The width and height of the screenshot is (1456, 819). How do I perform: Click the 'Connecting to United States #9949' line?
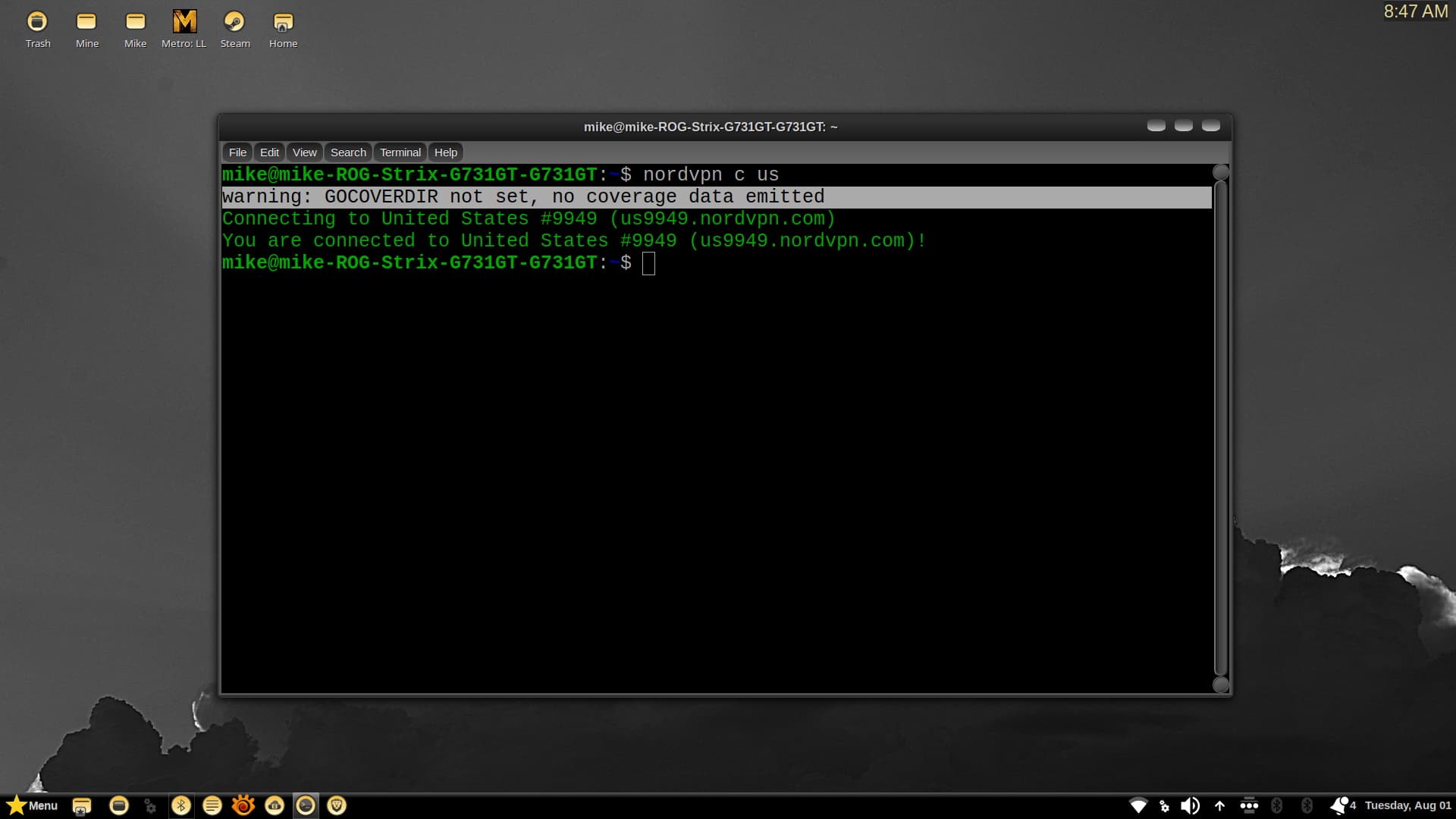click(529, 219)
